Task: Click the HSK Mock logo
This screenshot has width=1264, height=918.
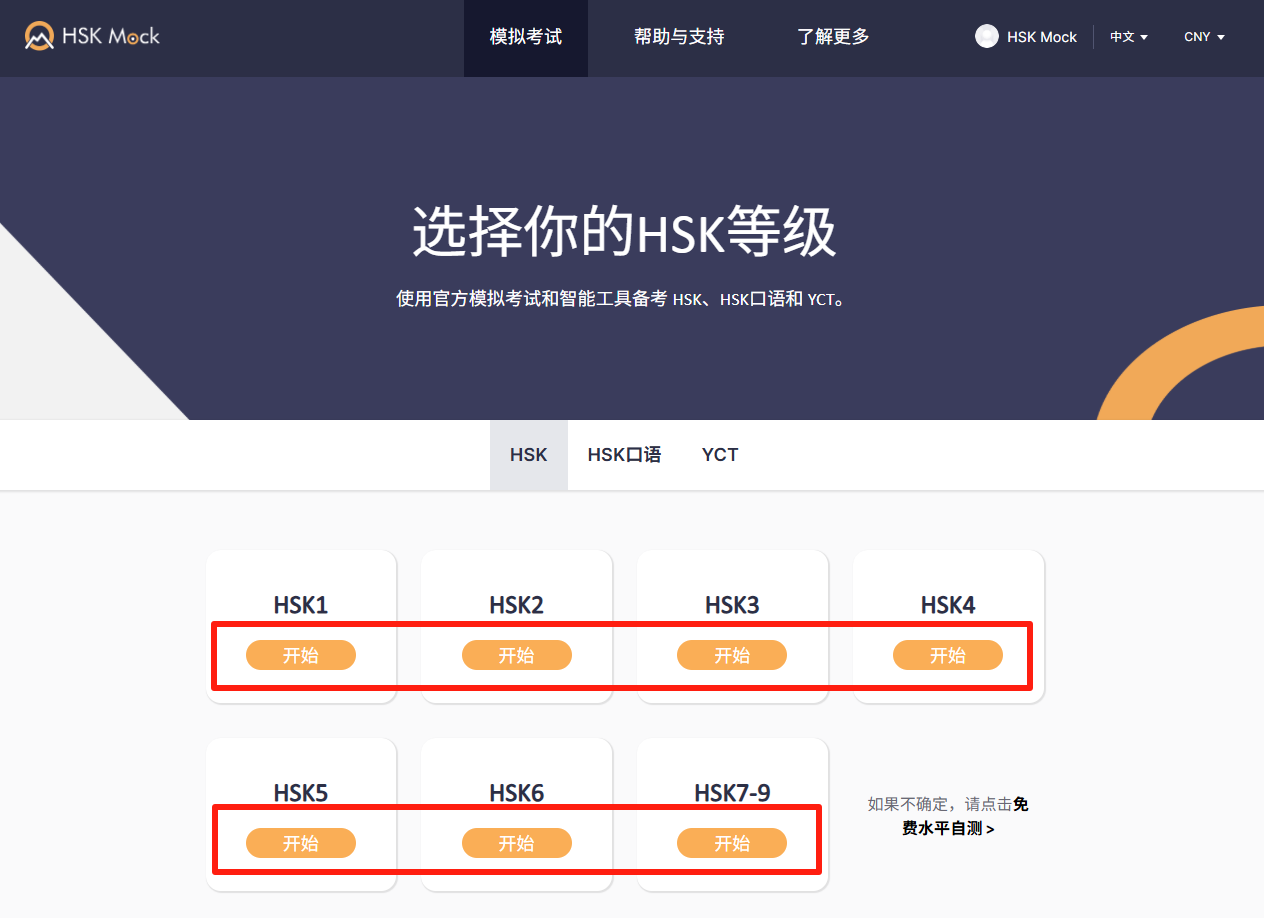Action: coord(92,37)
